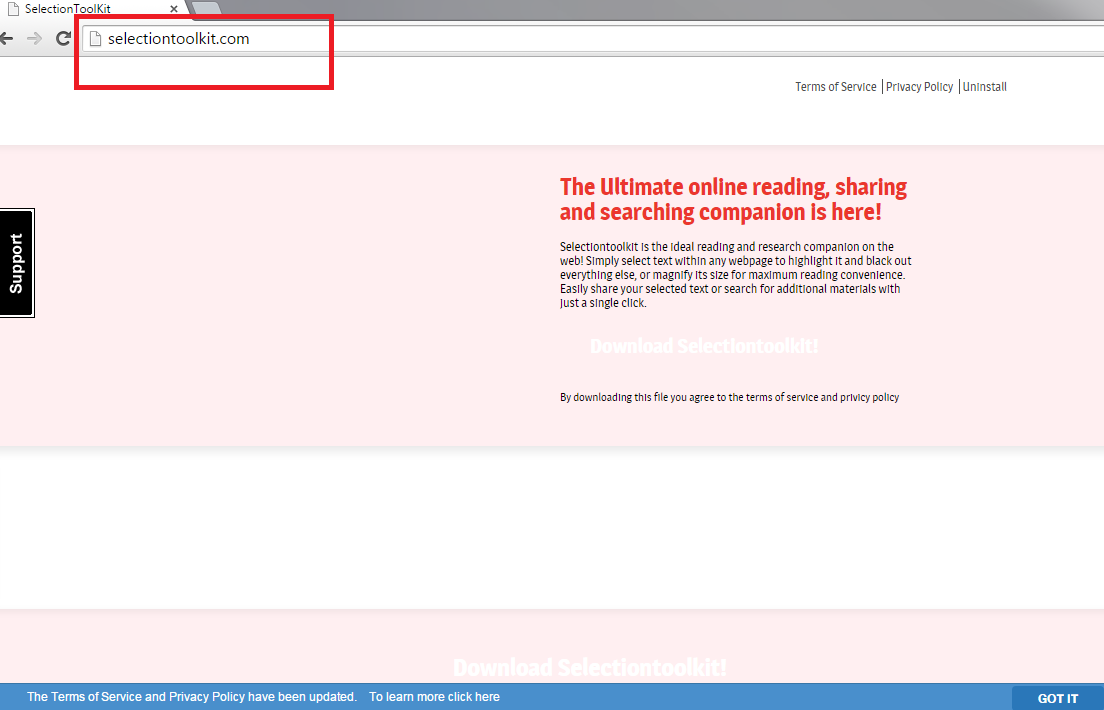Reload the page with the refresh icon

[x=63, y=39]
